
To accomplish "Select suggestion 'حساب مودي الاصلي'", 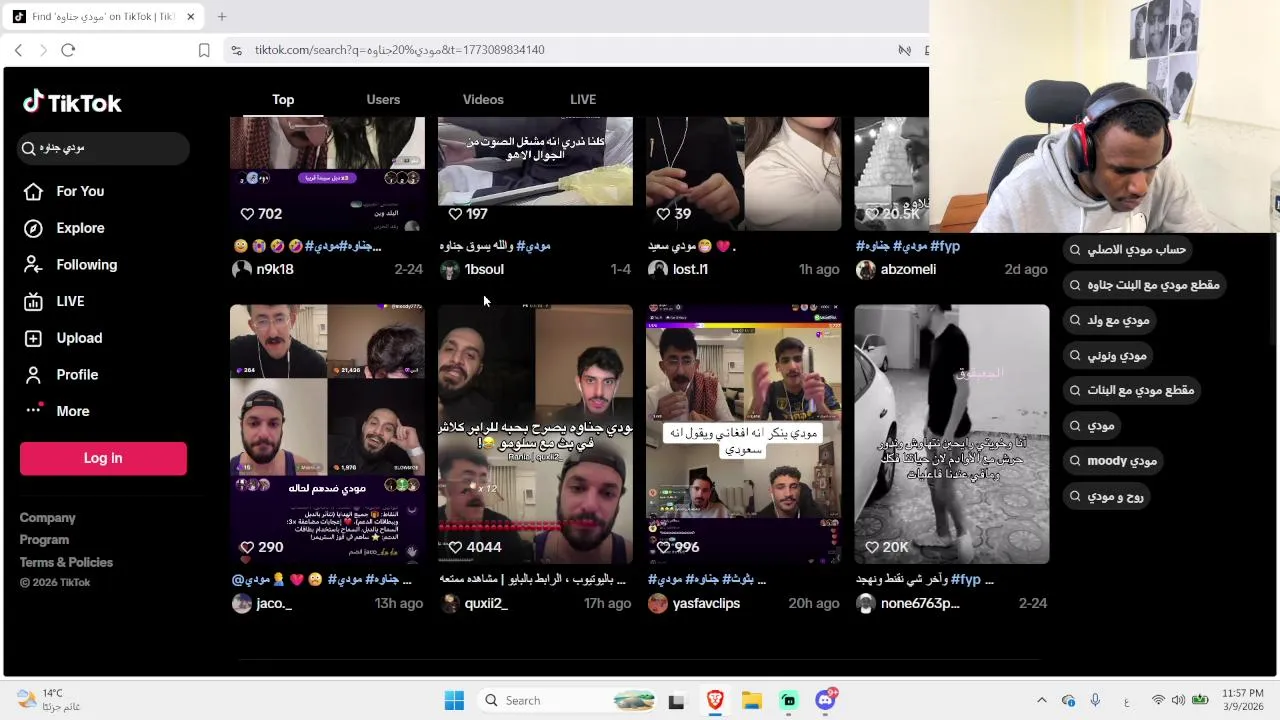I will [x=1127, y=250].
